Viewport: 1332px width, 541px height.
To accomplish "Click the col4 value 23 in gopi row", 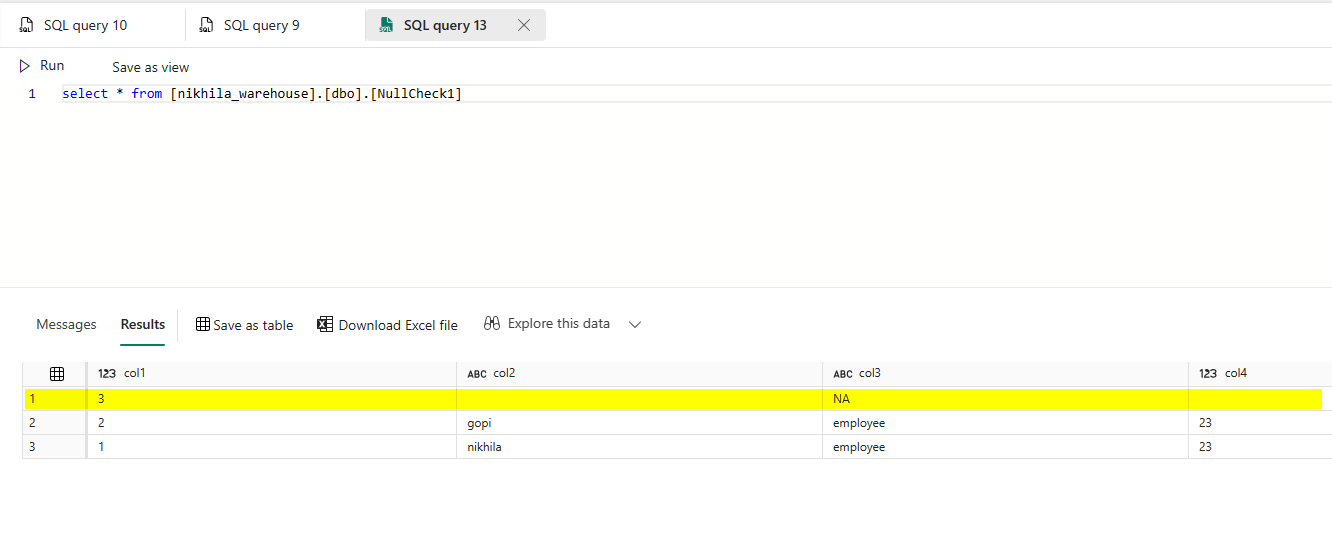I will coord(1260,423).
